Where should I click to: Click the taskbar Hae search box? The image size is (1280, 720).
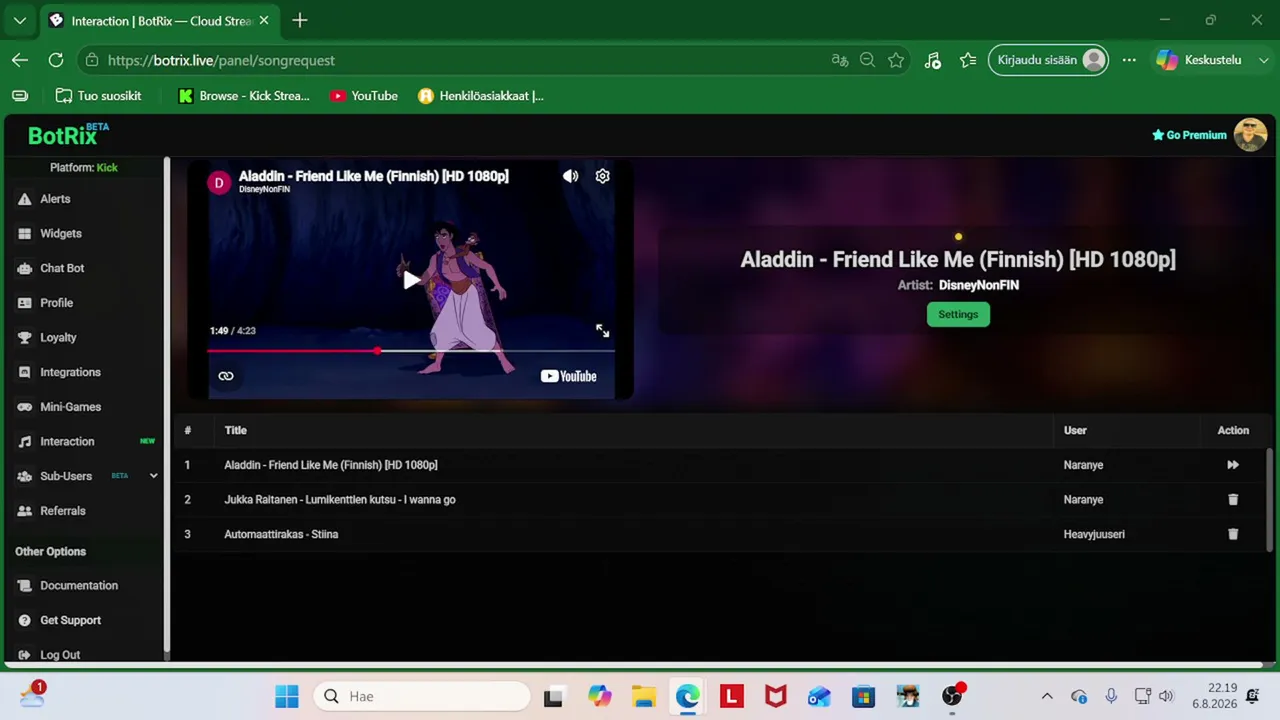pyautogui.click(x=421, y=696)
